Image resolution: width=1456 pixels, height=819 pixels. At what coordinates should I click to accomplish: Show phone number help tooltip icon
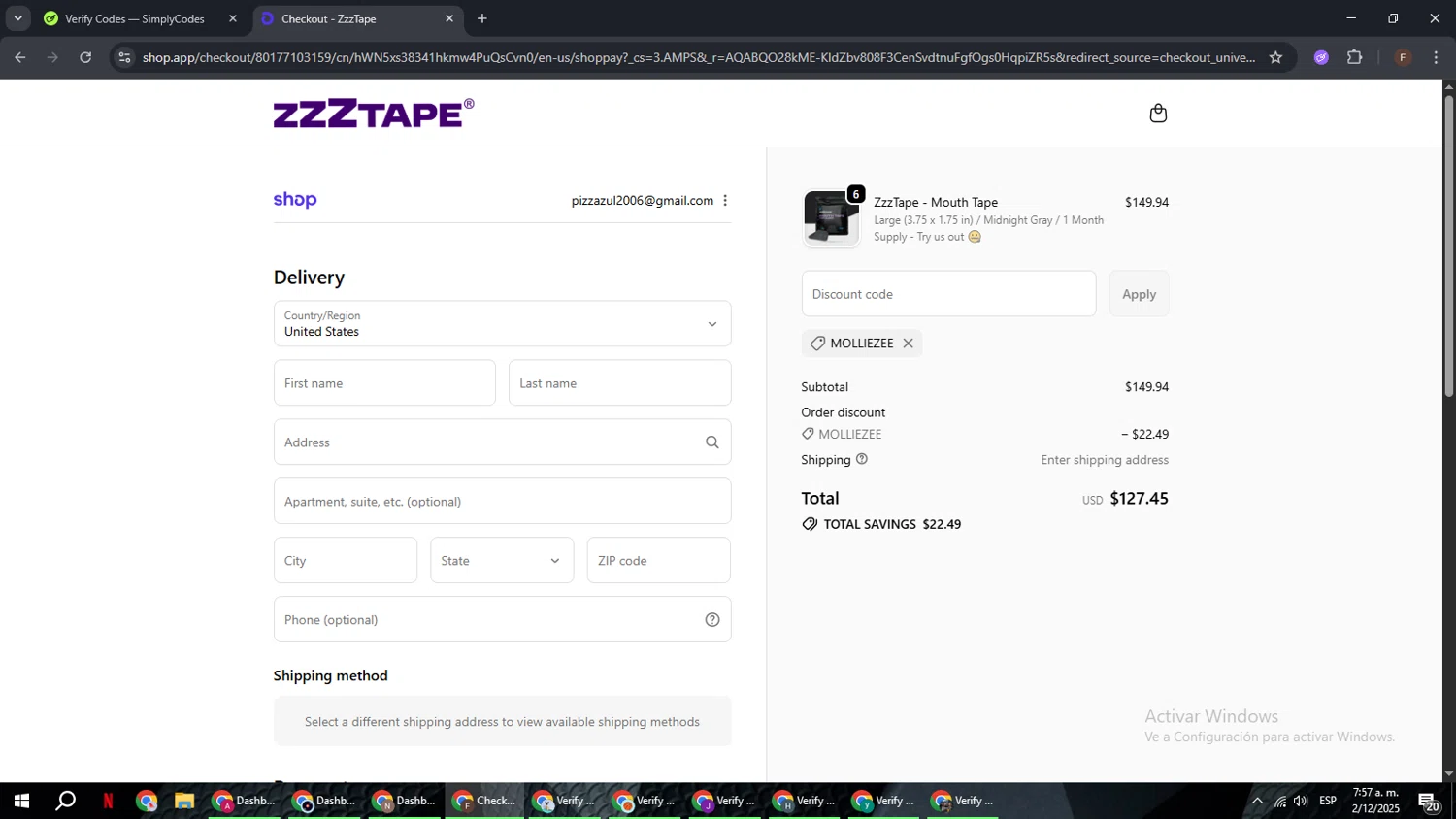[x=711, y=620]
